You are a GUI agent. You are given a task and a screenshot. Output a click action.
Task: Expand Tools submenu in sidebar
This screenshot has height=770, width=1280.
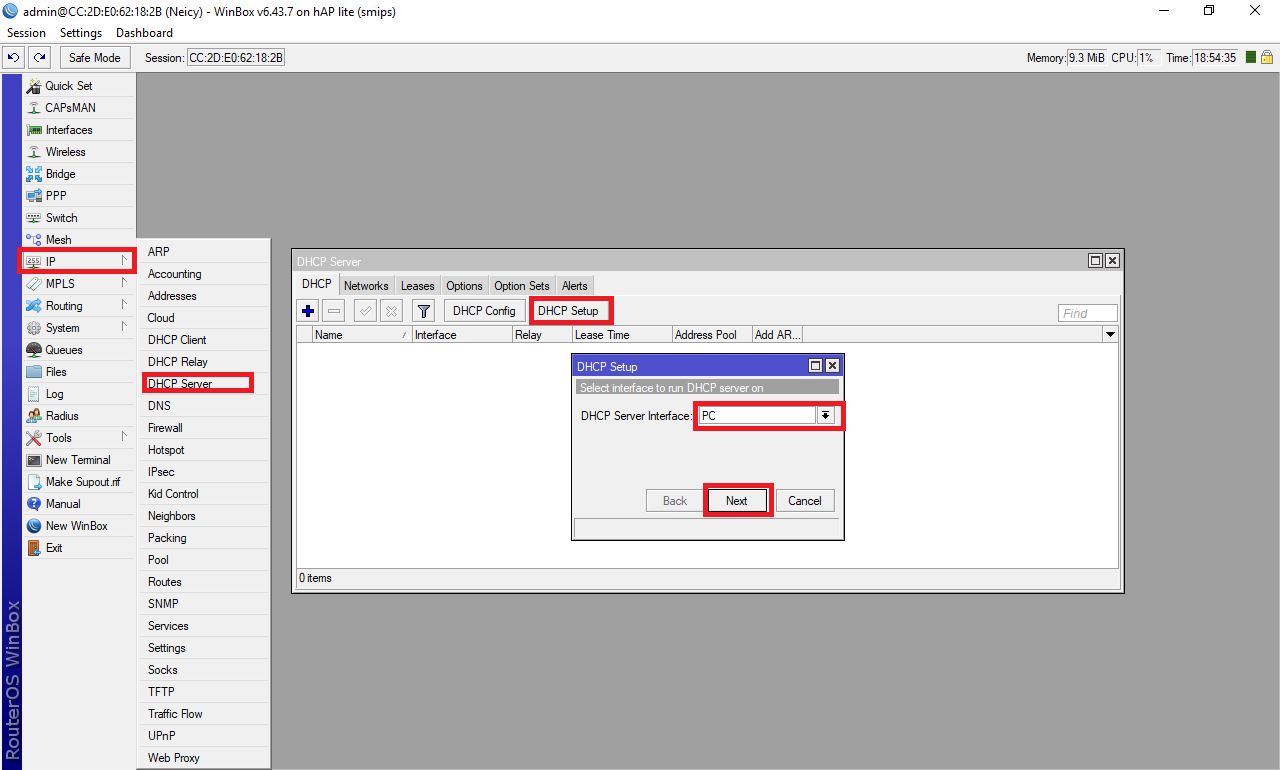[x=79, y=438]
